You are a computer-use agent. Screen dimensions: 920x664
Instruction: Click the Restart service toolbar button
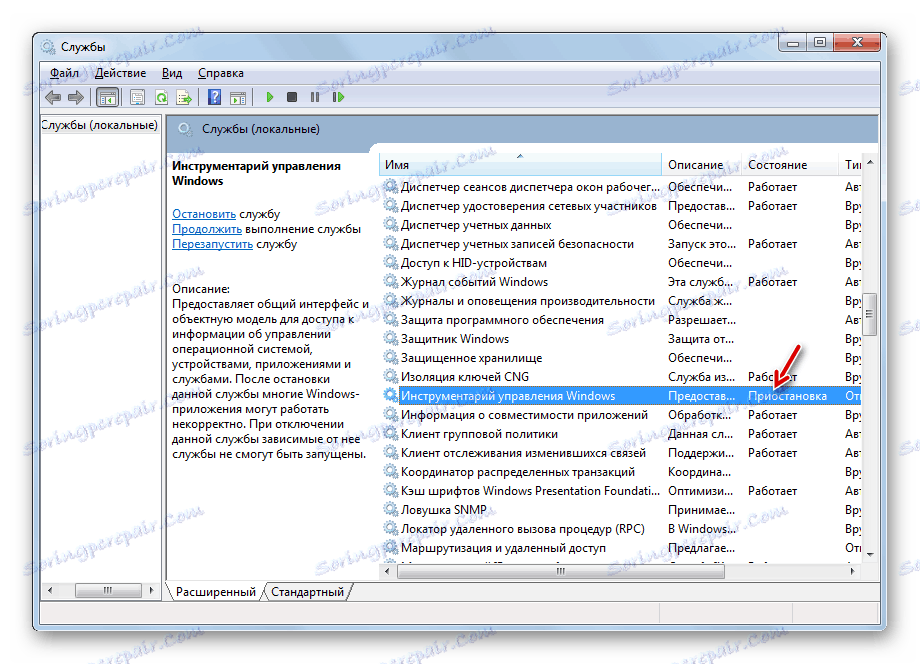pyautogui.click(x=338, y=97)
